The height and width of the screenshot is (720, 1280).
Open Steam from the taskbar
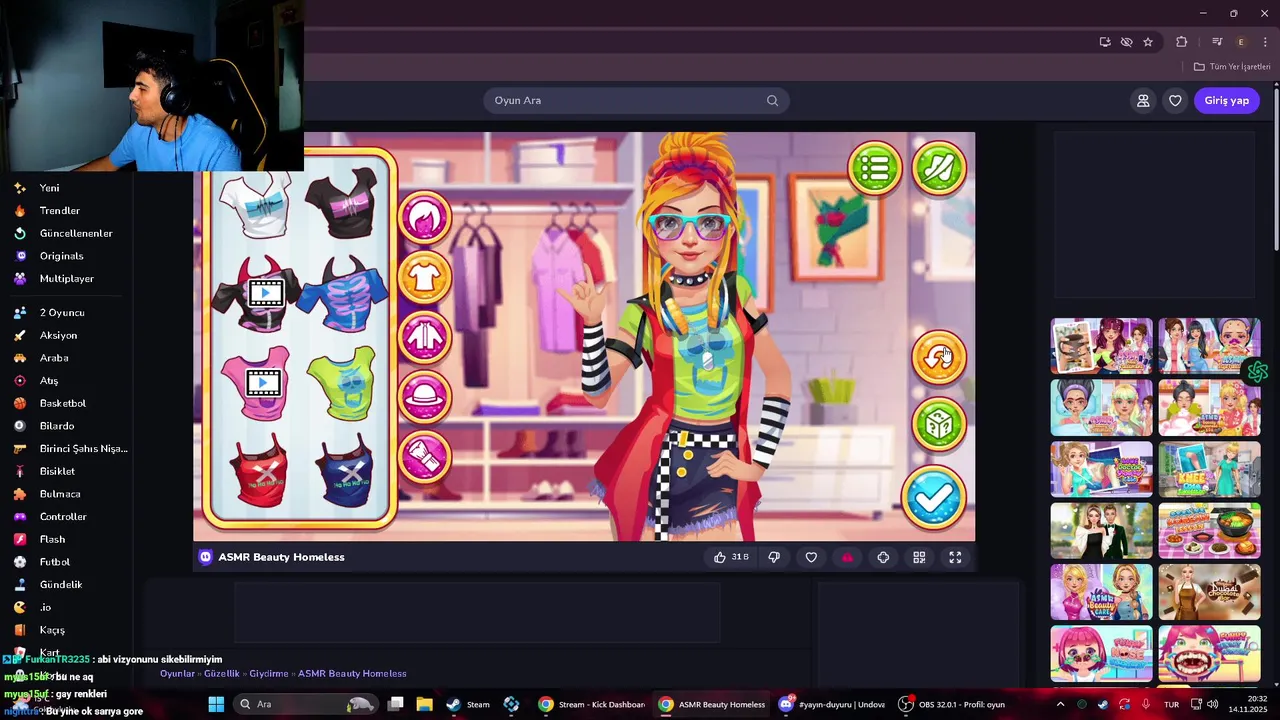click(x=468, y=704)
